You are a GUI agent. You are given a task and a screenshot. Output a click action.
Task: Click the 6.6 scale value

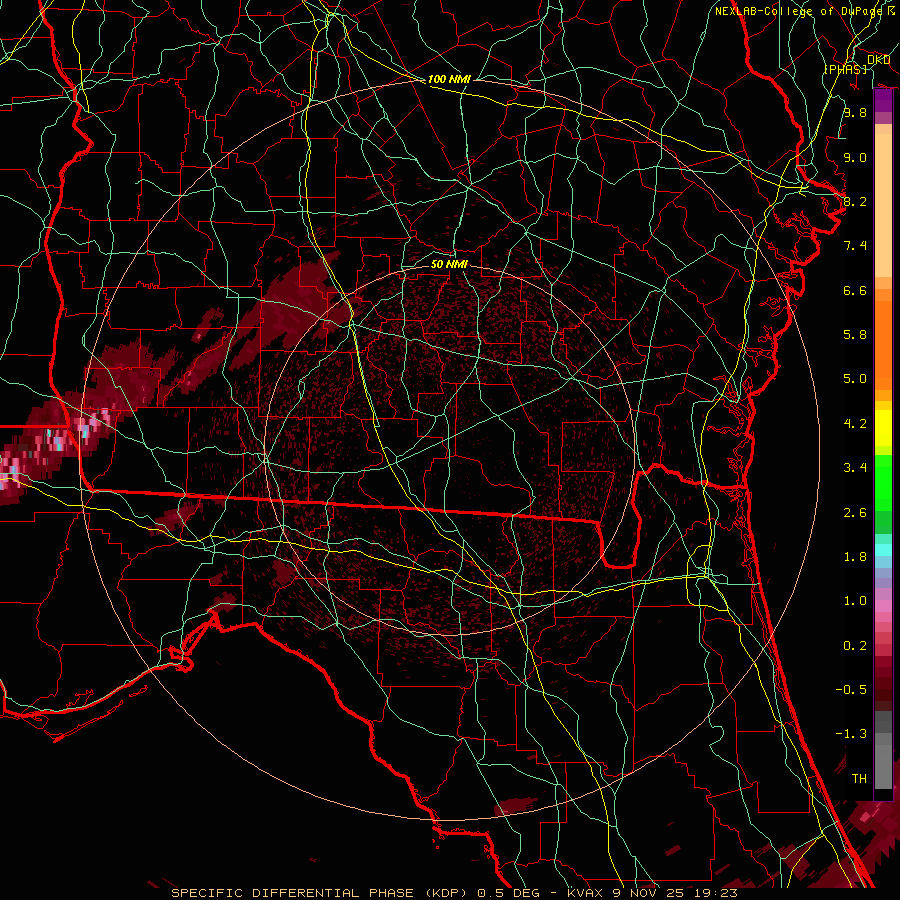(x=855, y=290)
